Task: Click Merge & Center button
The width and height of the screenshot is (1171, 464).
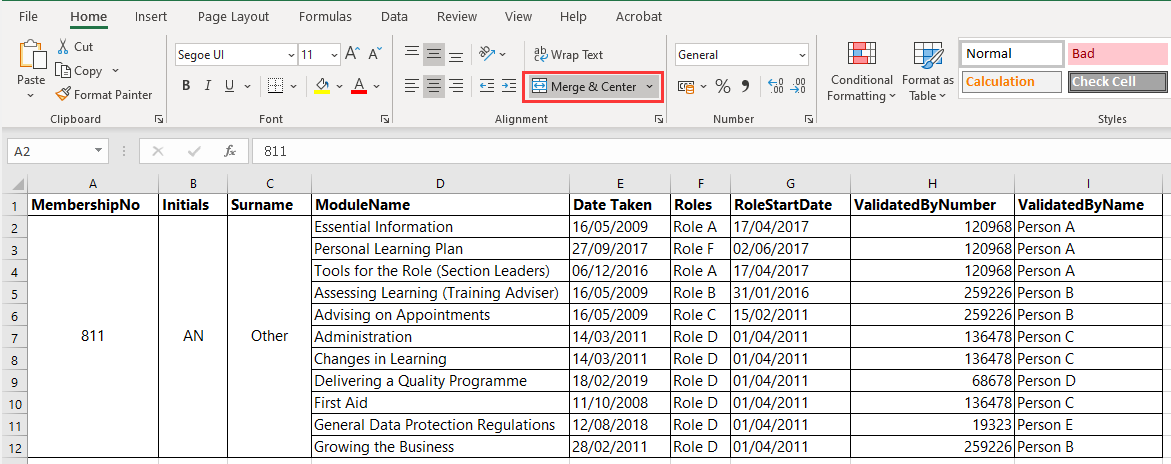Action: click(x=584, y=87)
